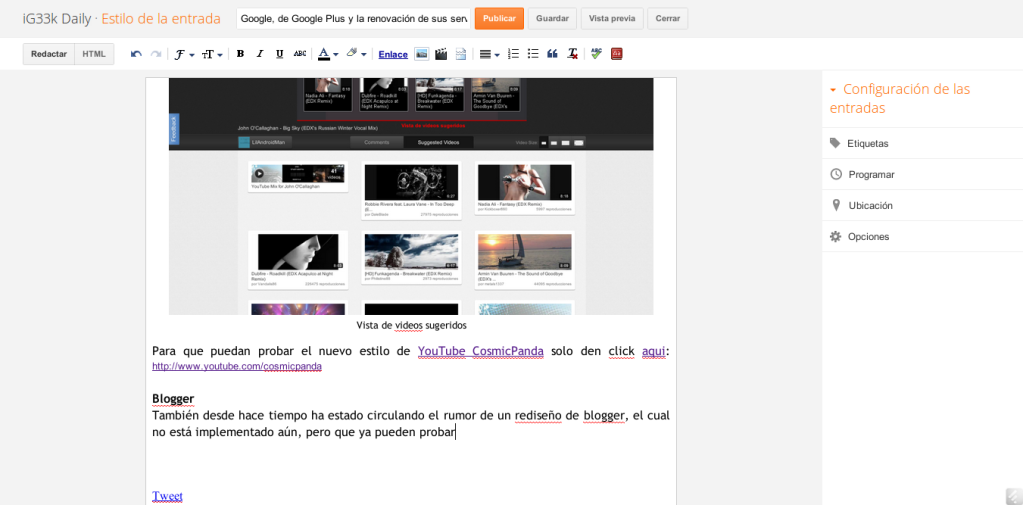Format as quote using quotation icon

552,54
